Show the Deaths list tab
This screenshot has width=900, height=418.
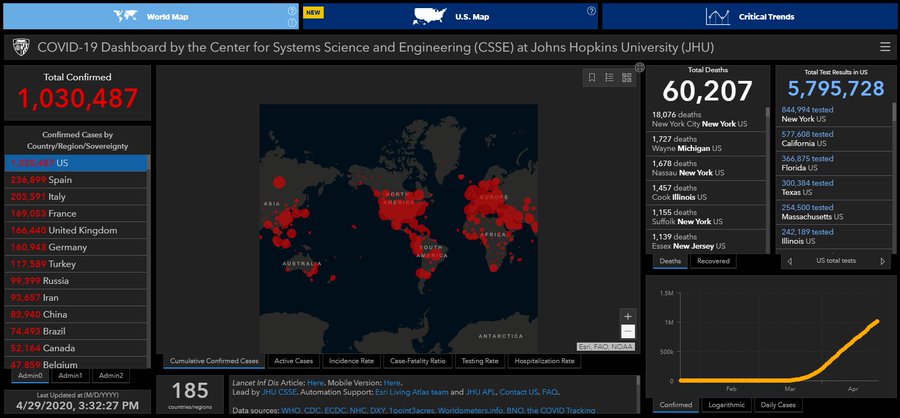pyautogui.click(x=670, y=261)
